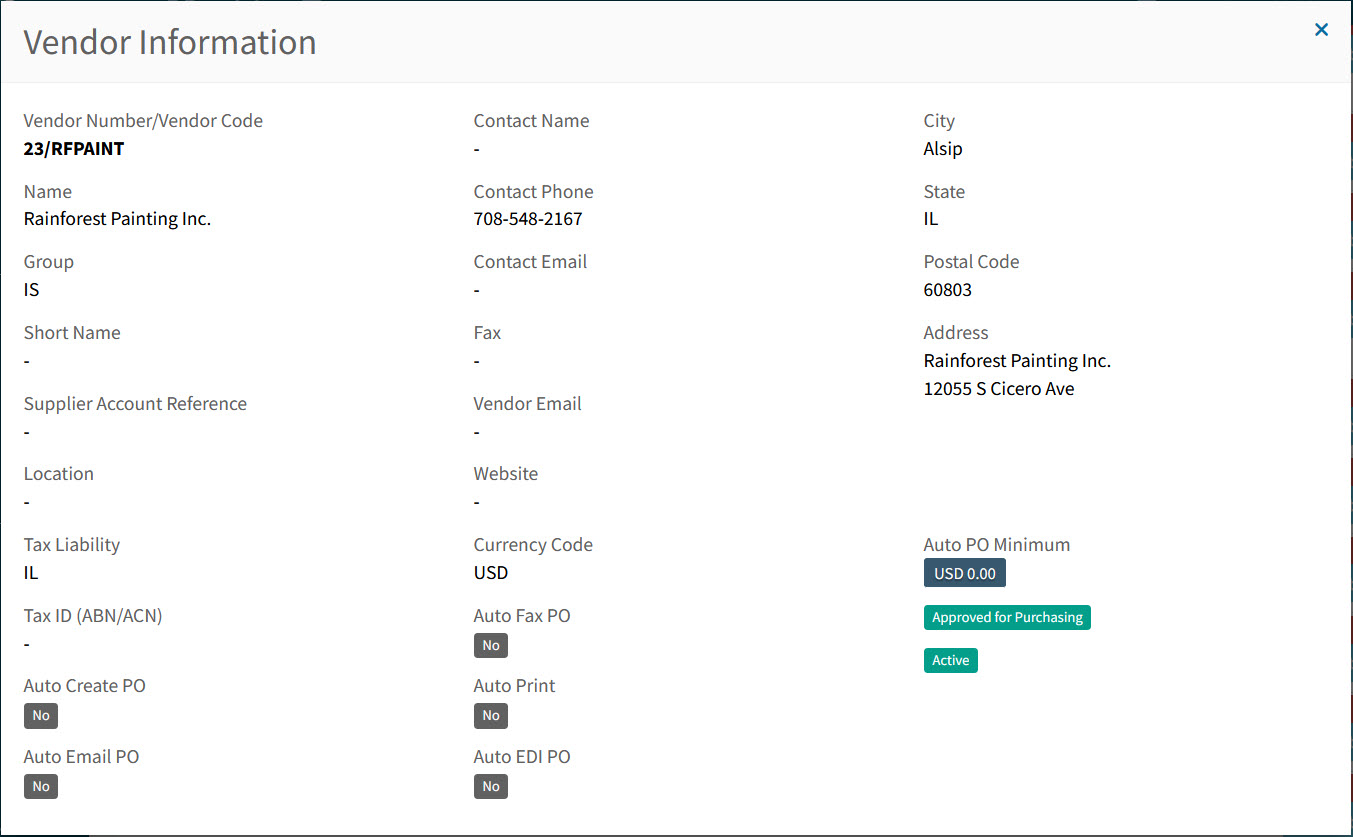
Task: Click the postal code 60803
Action: pos(947,290)
